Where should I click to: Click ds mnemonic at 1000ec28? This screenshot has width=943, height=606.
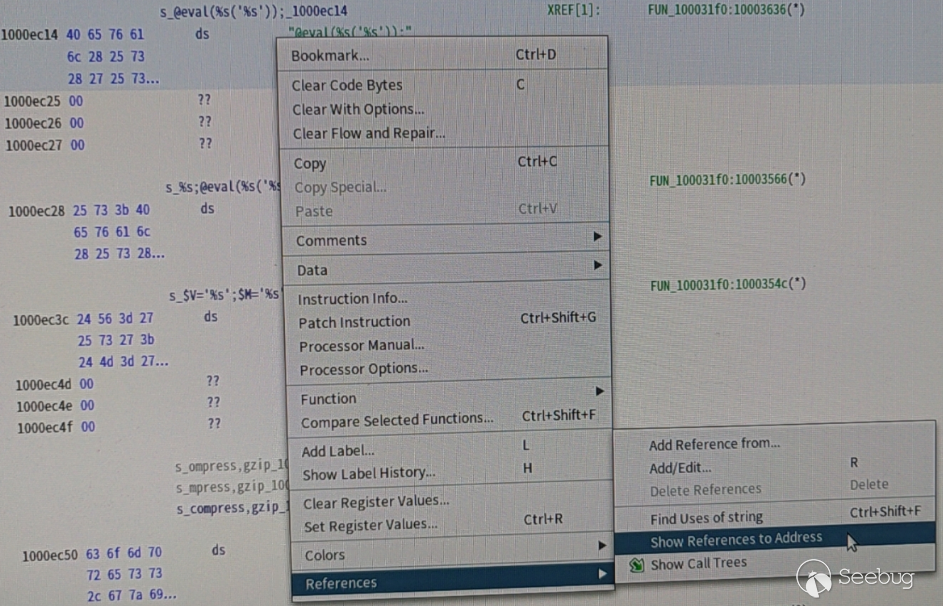tap(207, 209)
